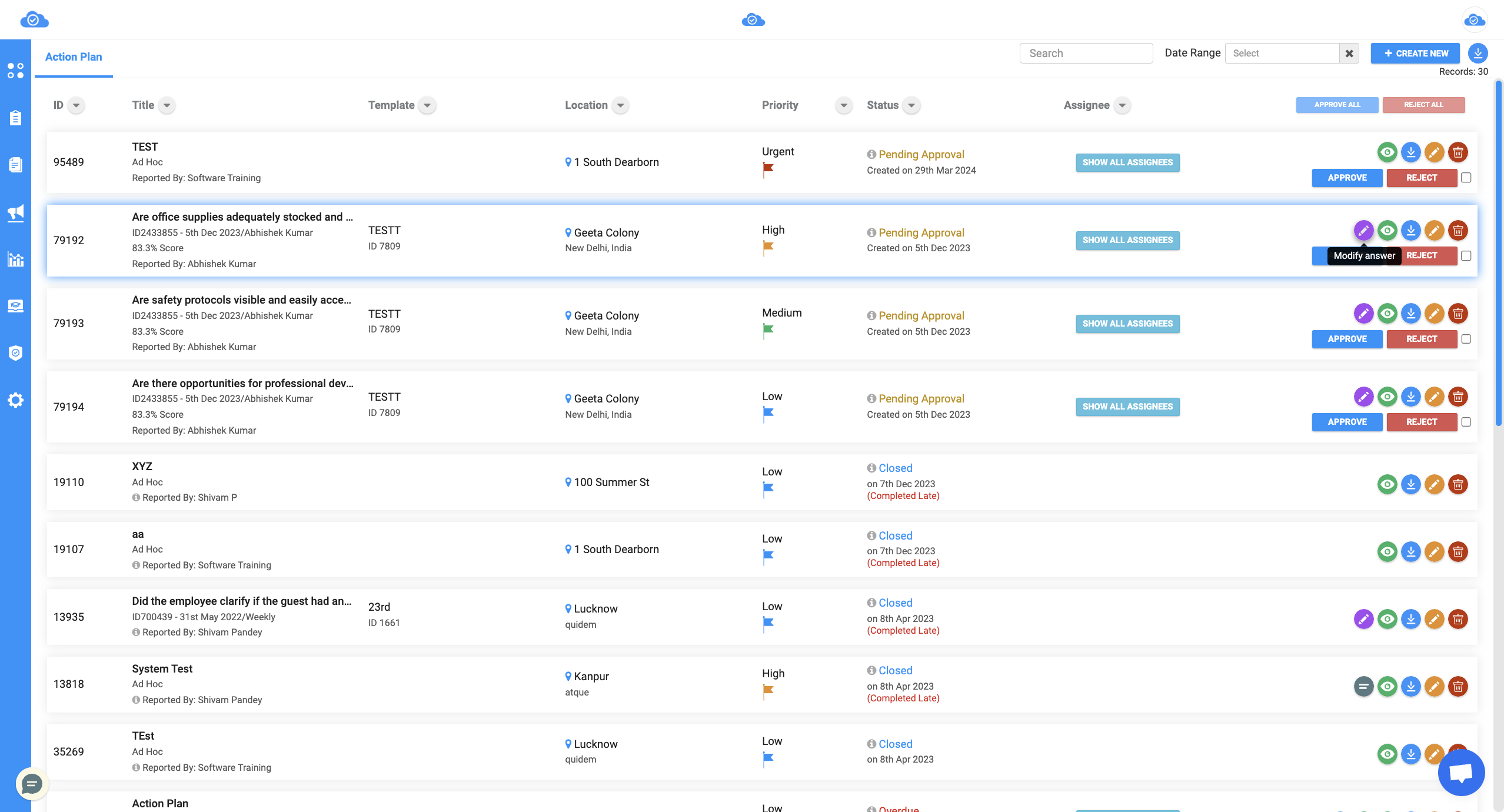Viewport: 1504px width, 812px height.
Task: Click the info icon beside Closed in row 19110
Action: (871, 468)
